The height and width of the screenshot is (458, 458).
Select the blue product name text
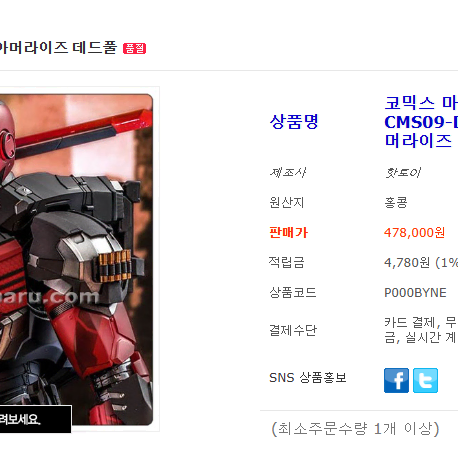421,122
